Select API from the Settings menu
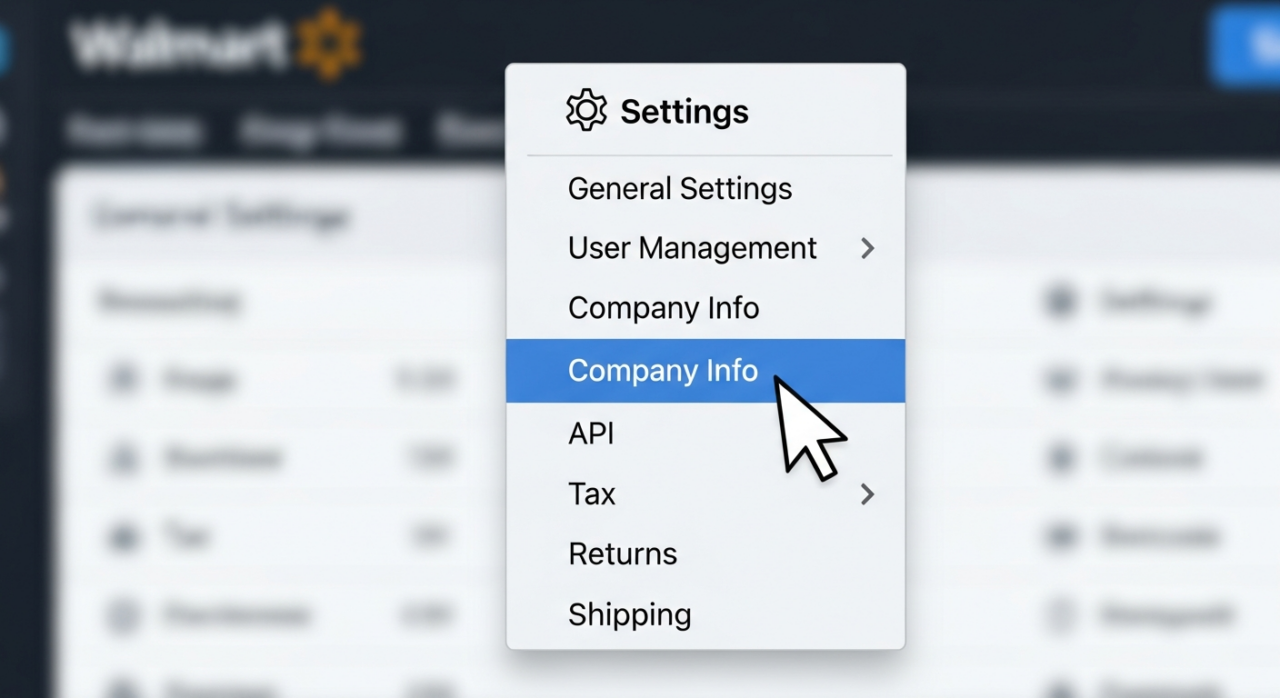Screen dimensions: 1280x698 pos(591,433)
